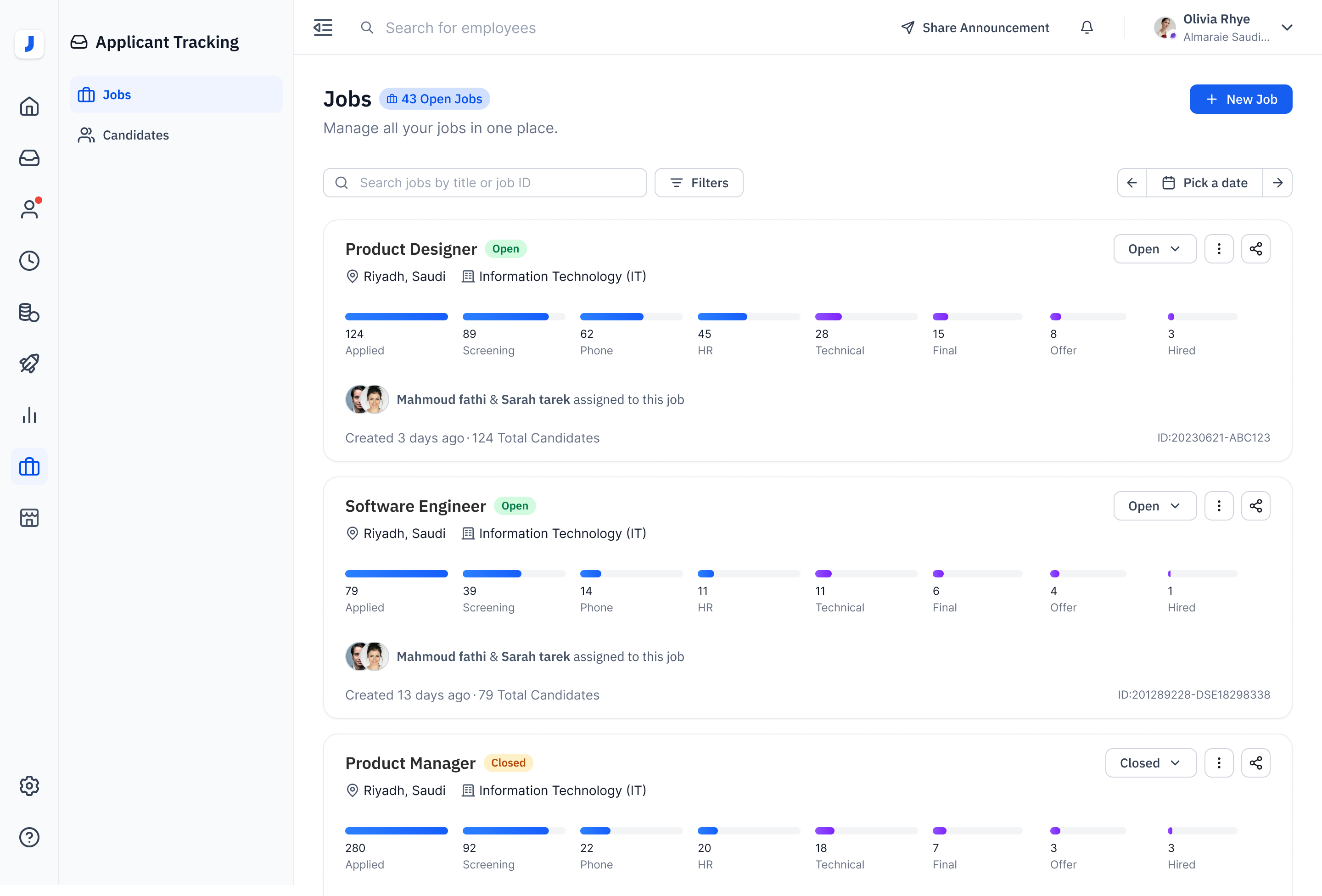Select Jobs in Applicant Tracking menu

(117, 95)
